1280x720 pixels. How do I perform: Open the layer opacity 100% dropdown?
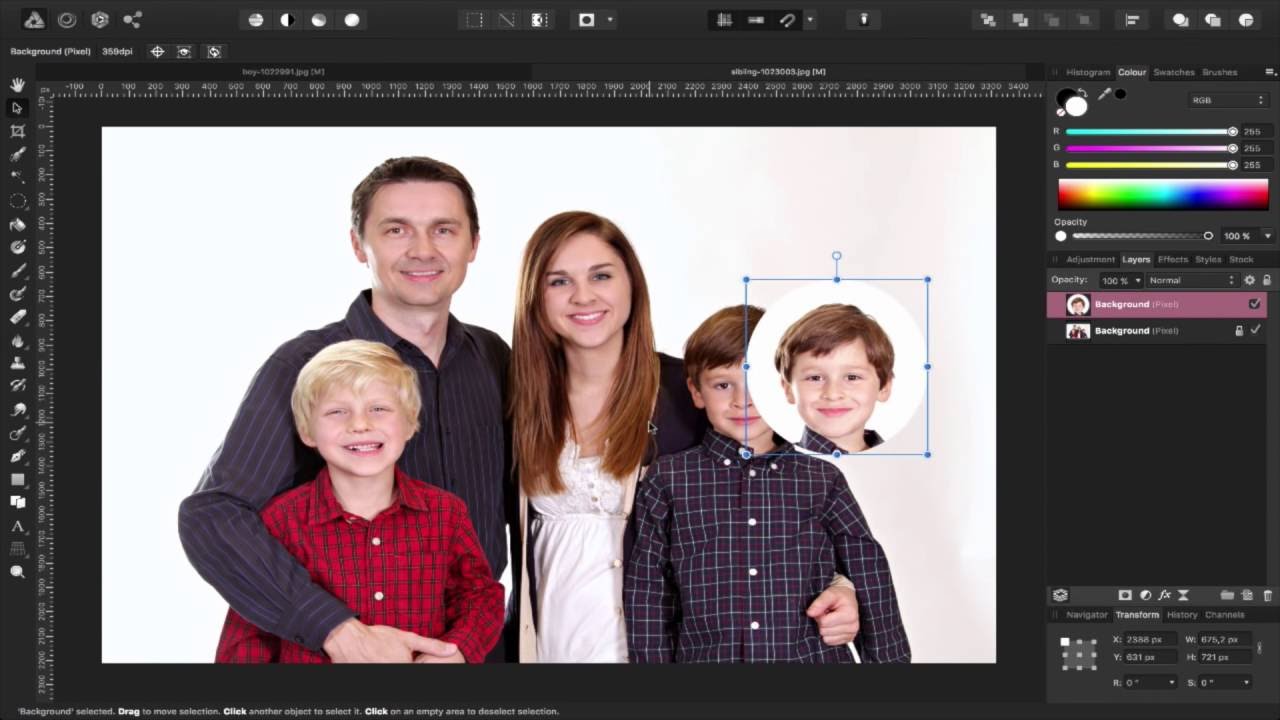[1119, 280]
